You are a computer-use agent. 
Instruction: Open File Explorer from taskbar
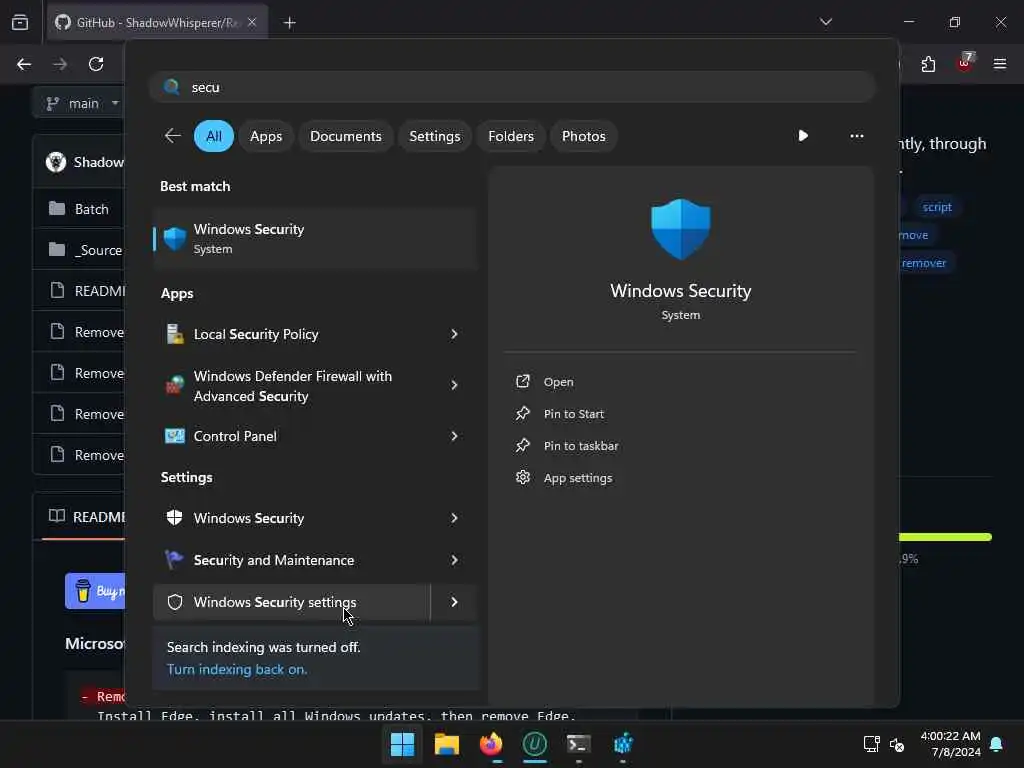click(447, 744)
